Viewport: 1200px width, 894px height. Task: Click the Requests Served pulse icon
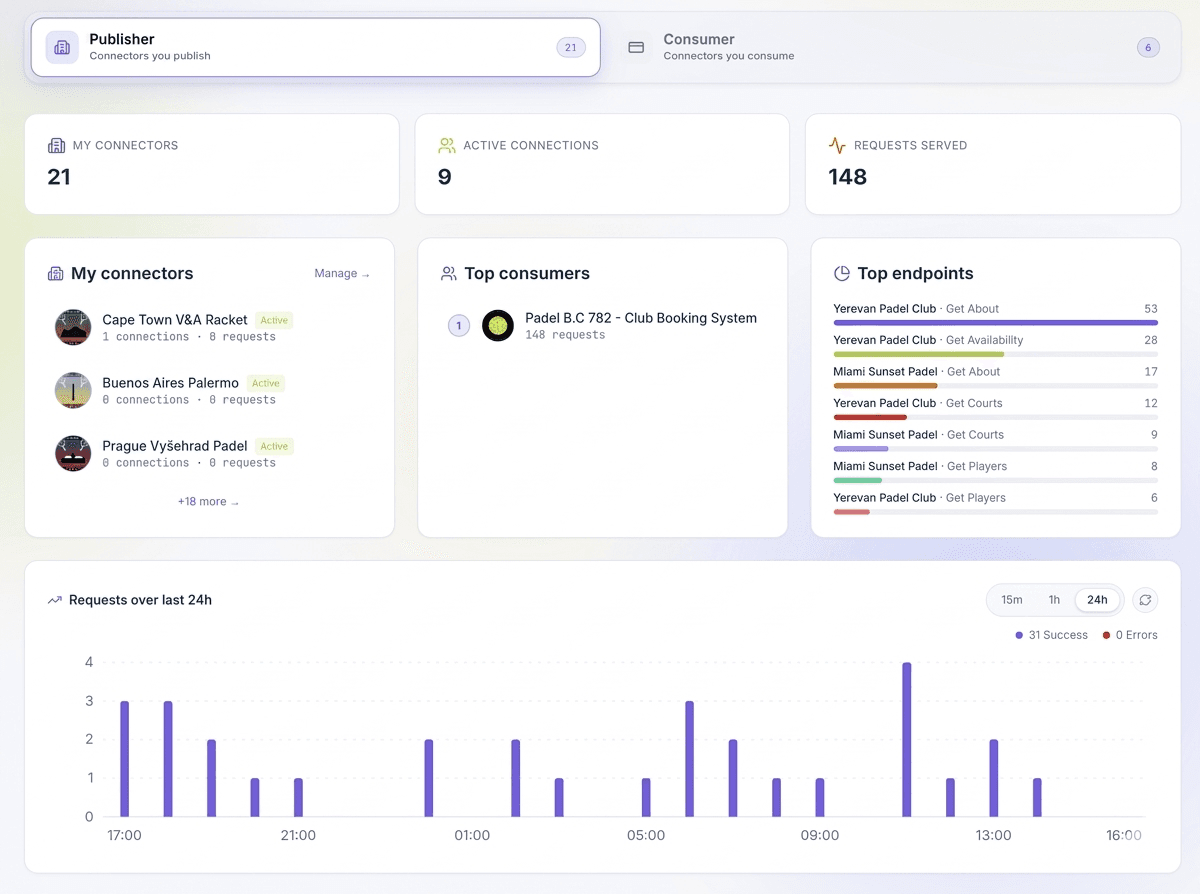[x=837, y=145]
